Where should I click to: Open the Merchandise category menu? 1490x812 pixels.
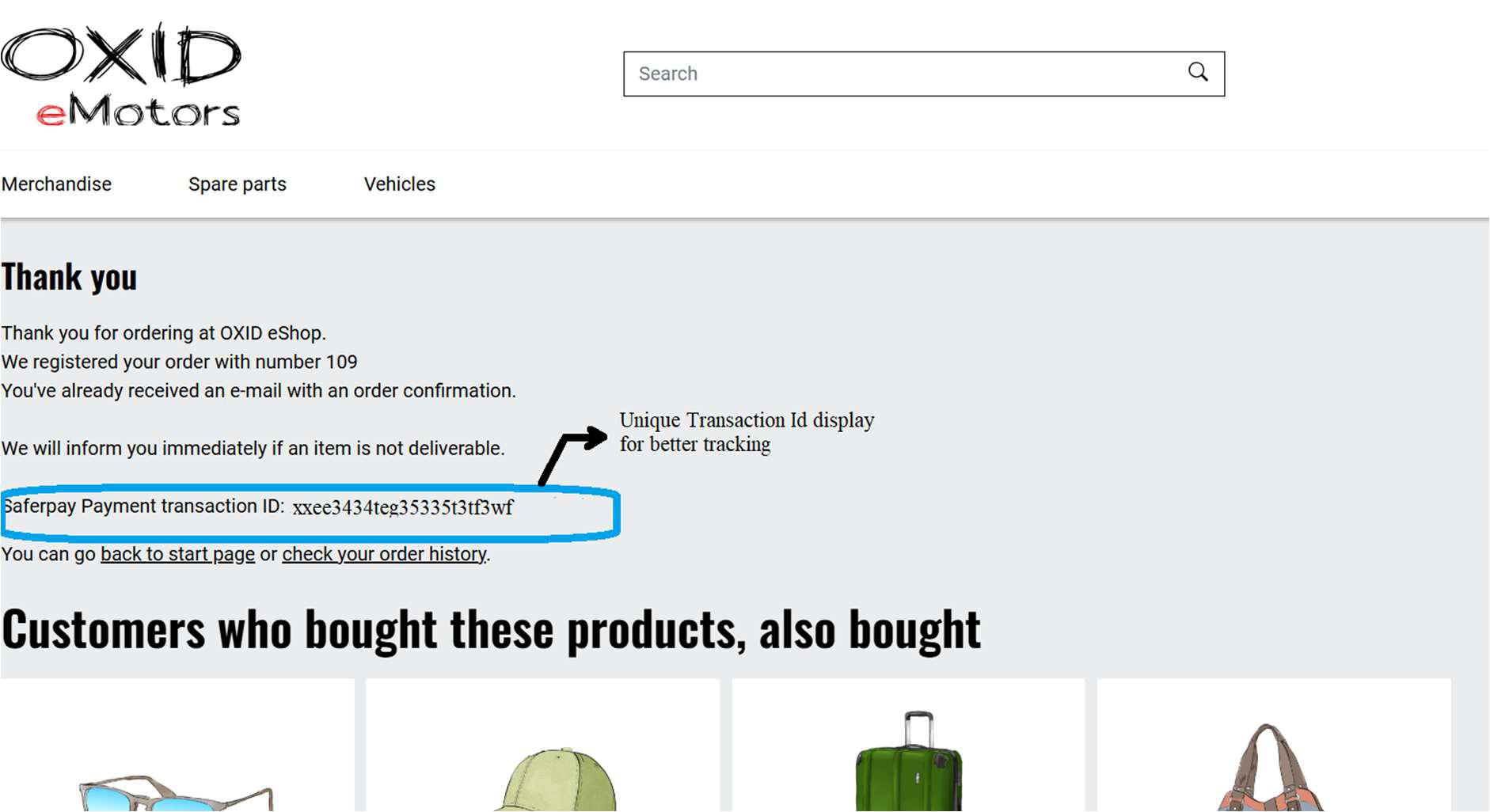click(56, 184)
